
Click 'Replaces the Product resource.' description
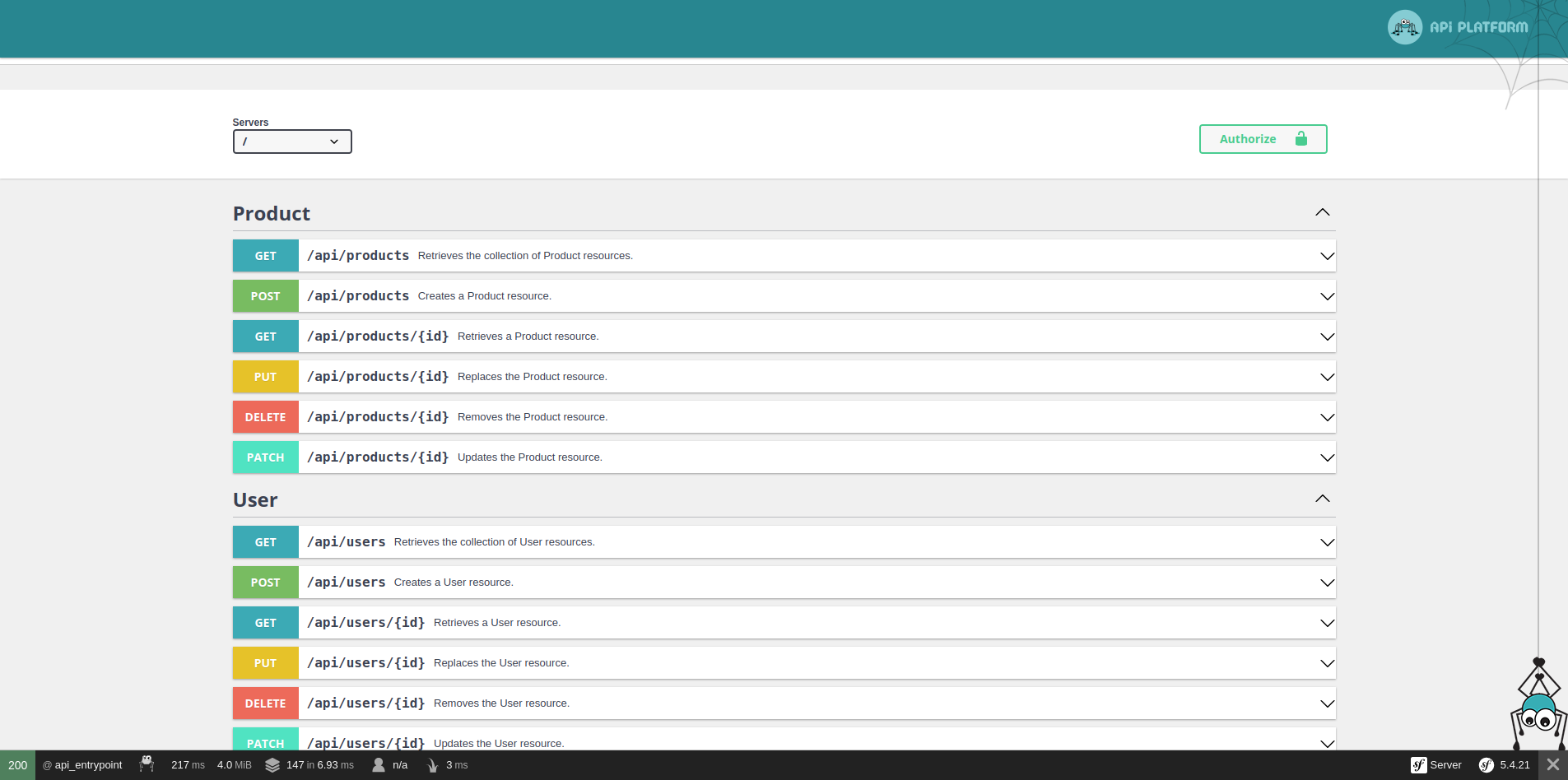(533, 377)
